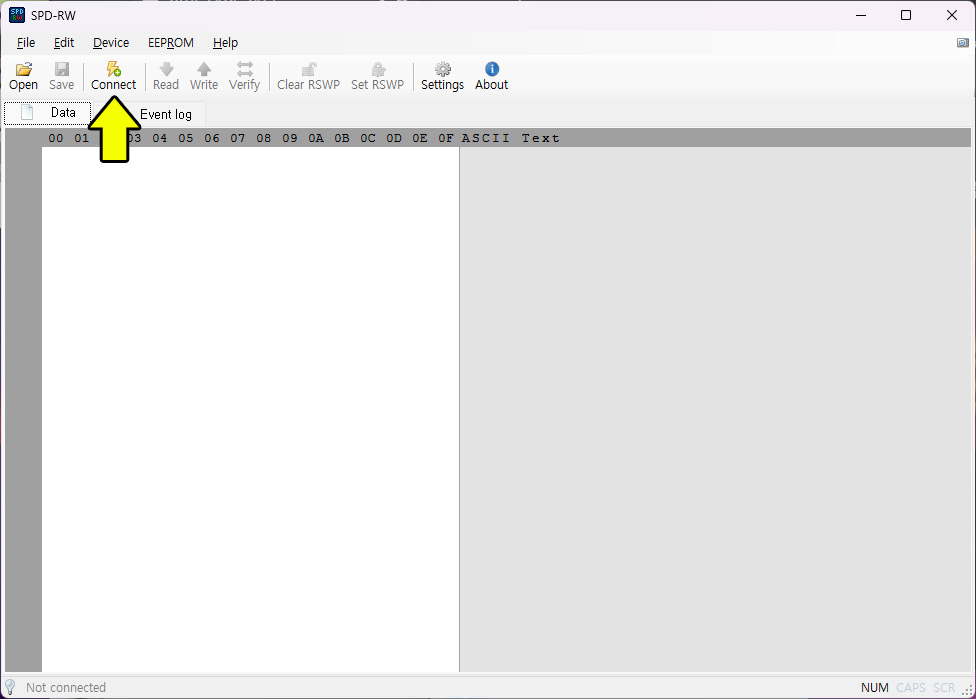Open the Edit menu
Image resolution: width=976 pixels, height=699 pixels.
click(64, 43)
